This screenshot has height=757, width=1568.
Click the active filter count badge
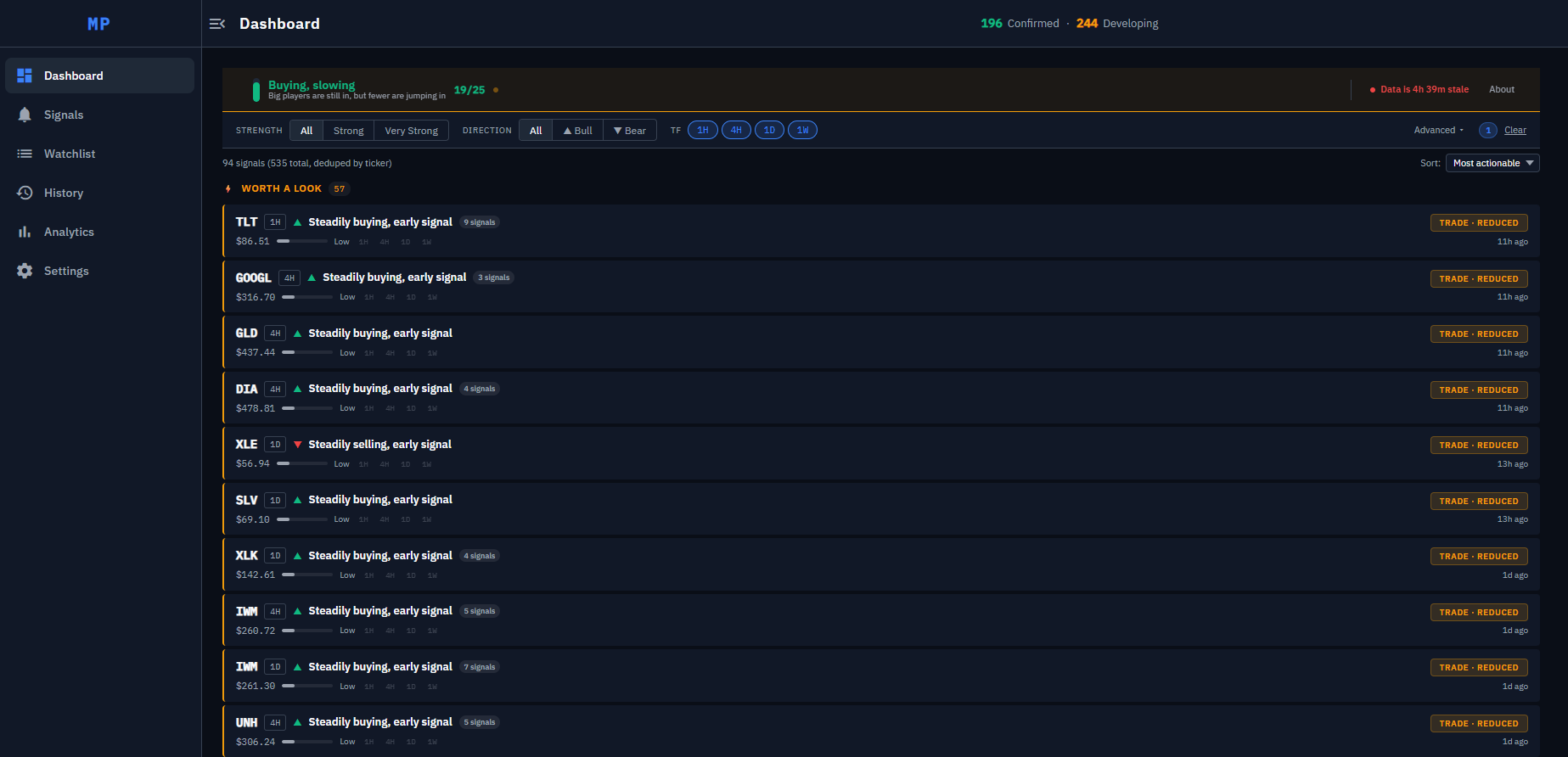[1488, 131]
